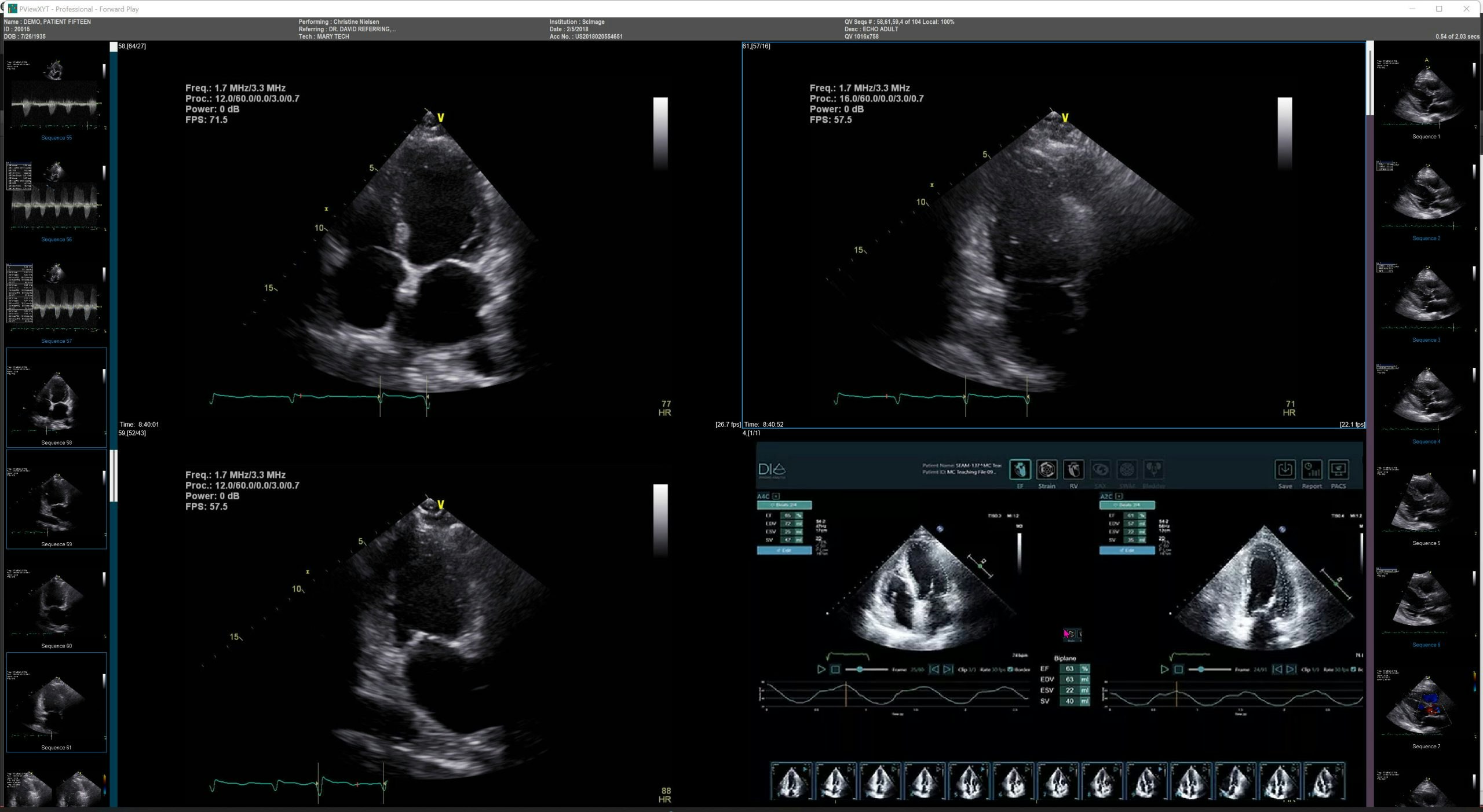Step to next frame in A2C view
Screen dimensions: 1483x812
point(1291,670)
